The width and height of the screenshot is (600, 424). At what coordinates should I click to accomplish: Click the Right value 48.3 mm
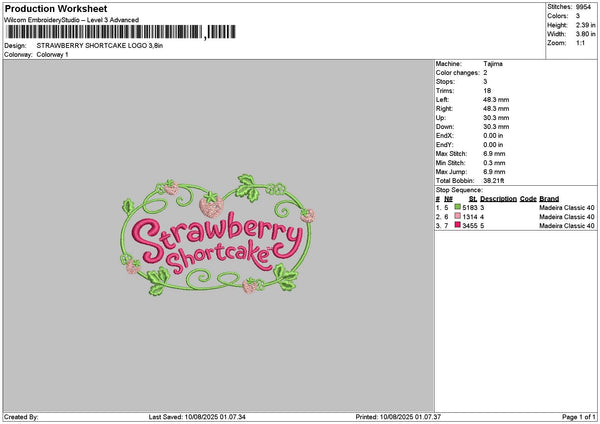(496, 109)
